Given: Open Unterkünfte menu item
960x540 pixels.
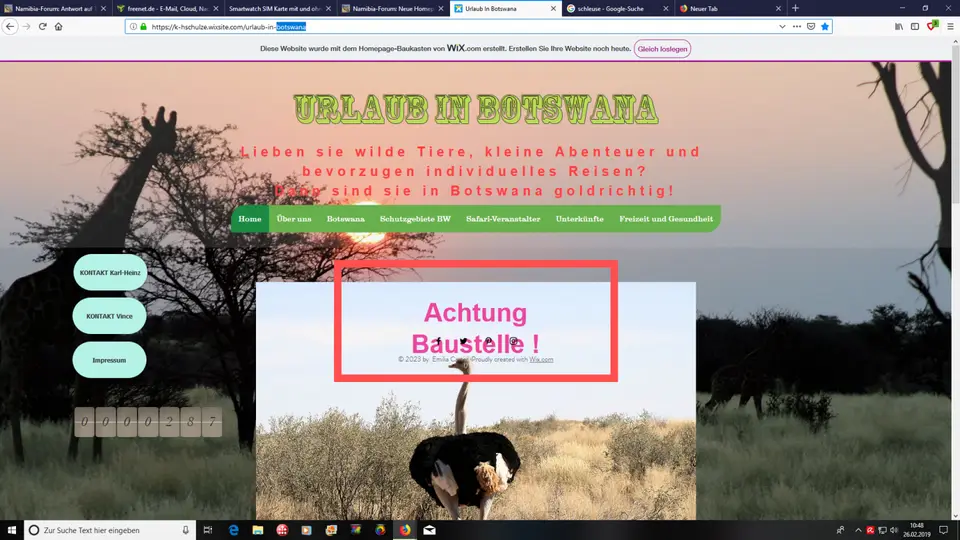Looking at the screenshot, I should pos(579,219).
